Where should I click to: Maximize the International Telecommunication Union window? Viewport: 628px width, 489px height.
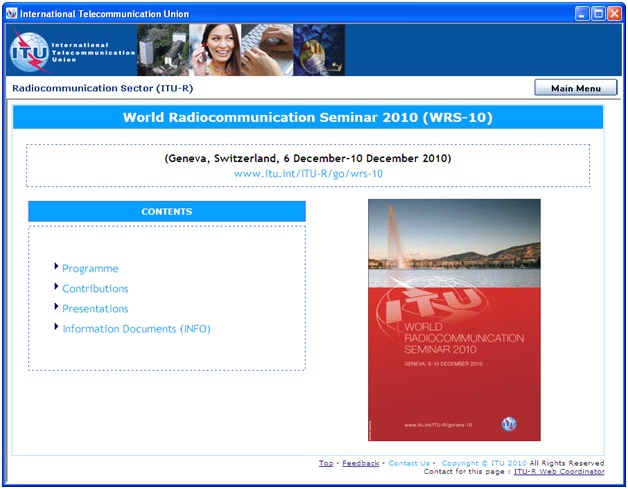tap(598, 14)
